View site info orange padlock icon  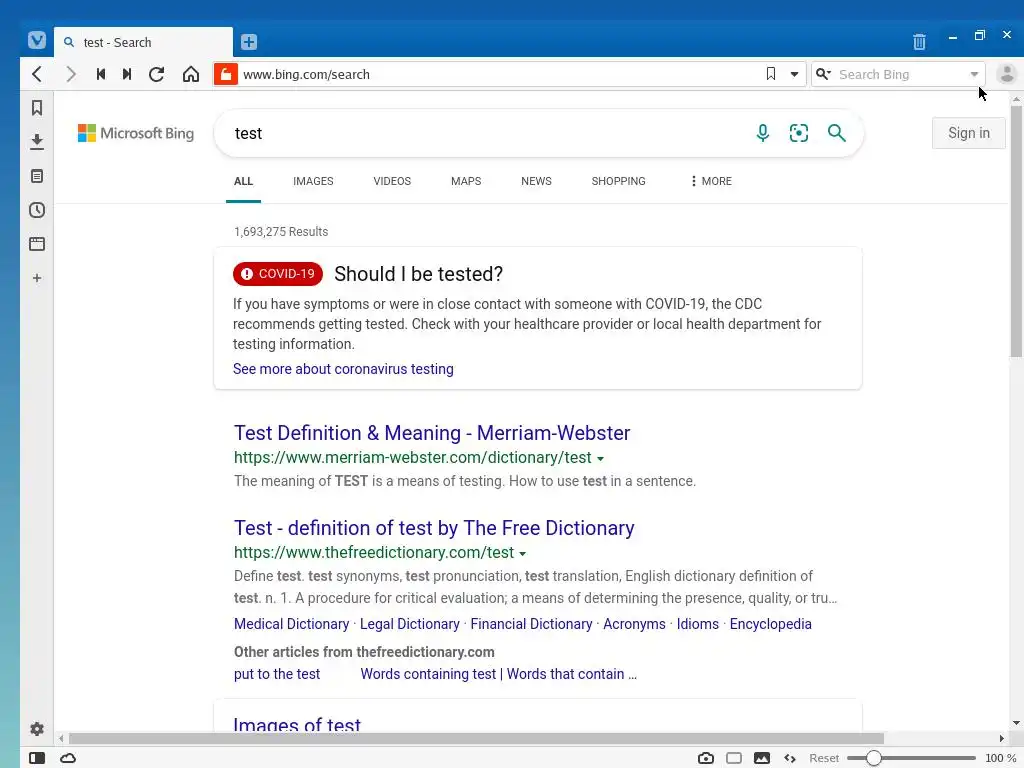click(226, 74)
